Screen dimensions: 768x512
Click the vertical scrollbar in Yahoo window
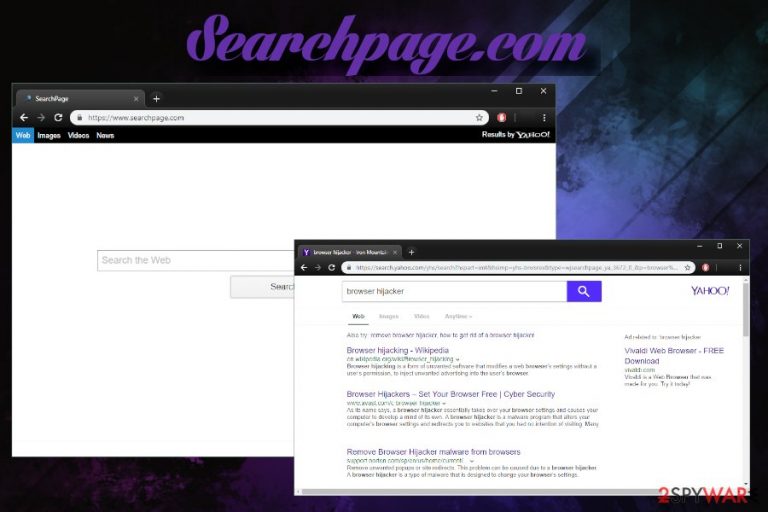click(746, 309)
